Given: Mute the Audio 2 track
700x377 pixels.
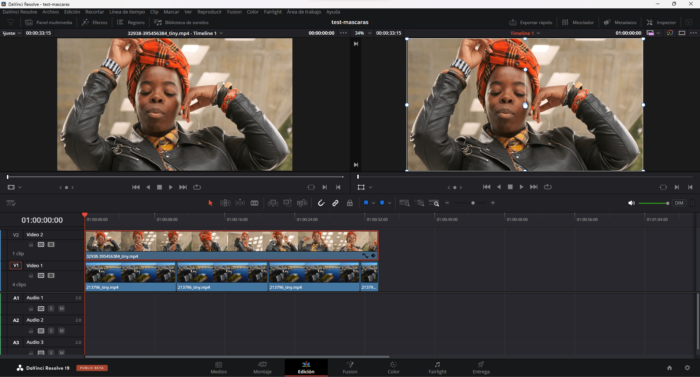Looking at the screenshot, I should point(62,331).
